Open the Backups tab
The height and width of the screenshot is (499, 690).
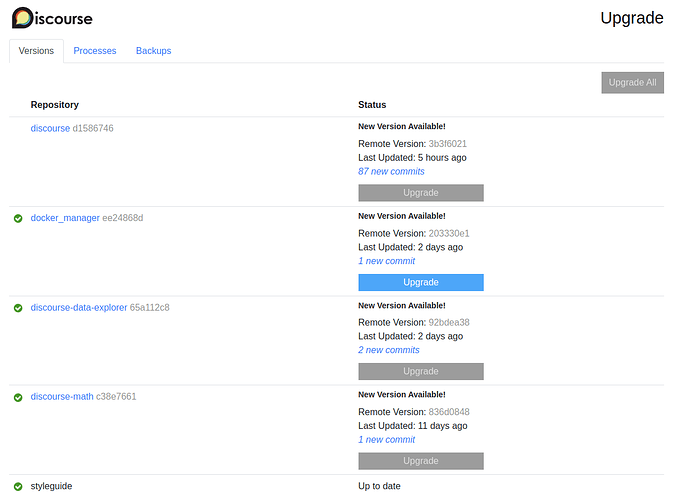pos(154,51)
